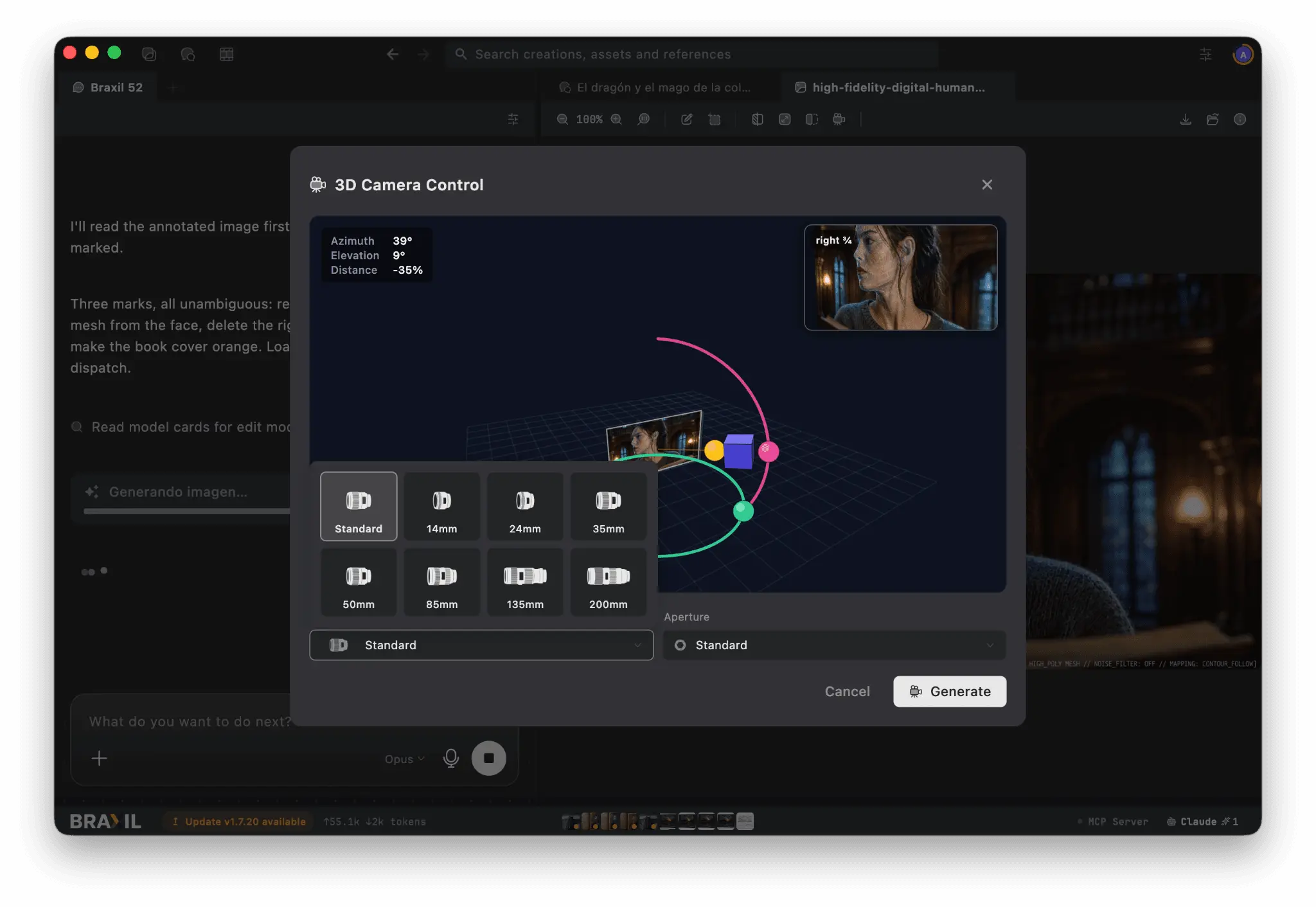This screenshot has height=907, width=1316.
Task: Choose the 85mm lens option
Action: [x=441, y=582]
